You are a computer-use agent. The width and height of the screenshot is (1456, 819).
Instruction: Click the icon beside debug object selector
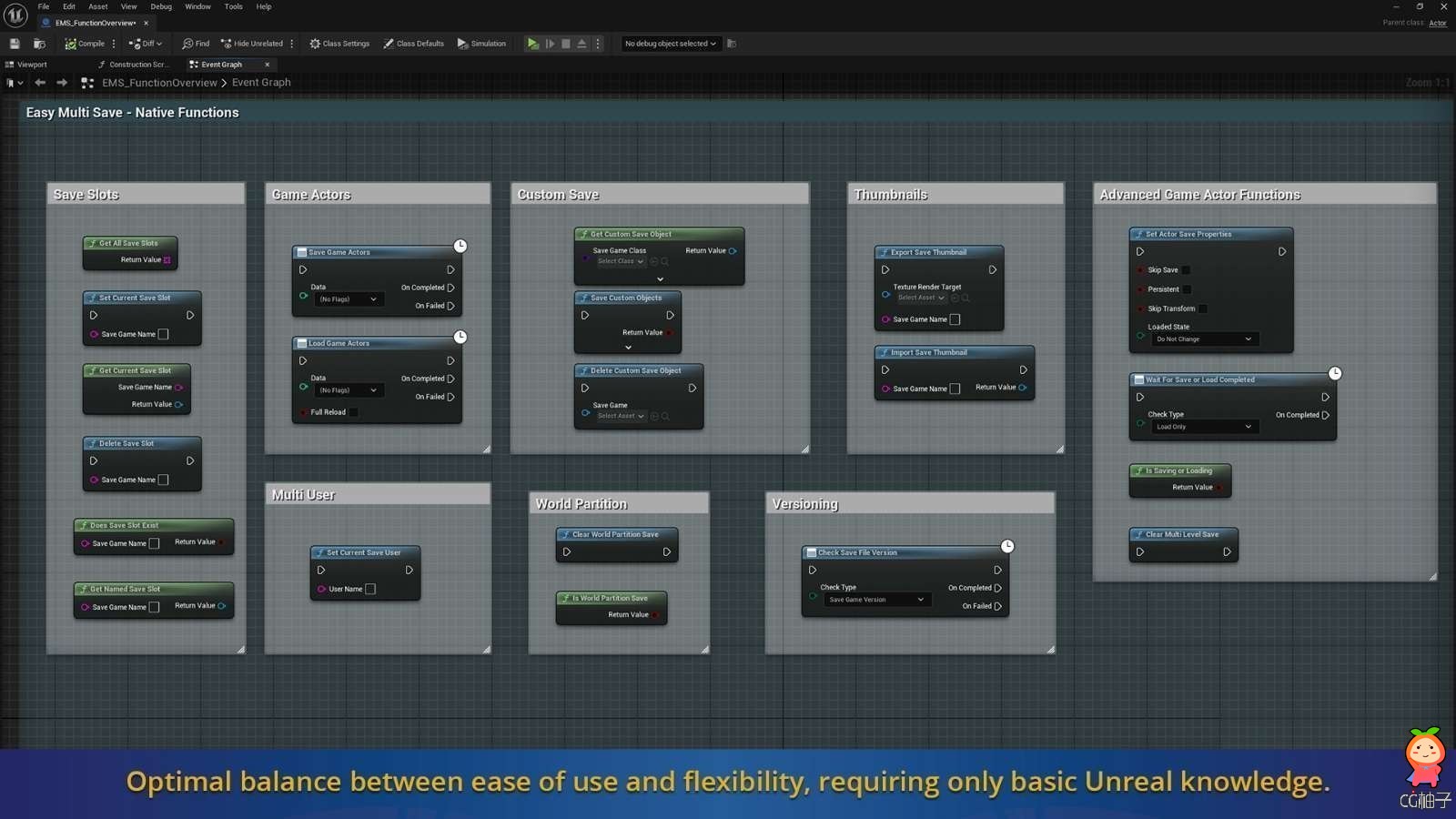pyautogui.click(x=732, y=44)
